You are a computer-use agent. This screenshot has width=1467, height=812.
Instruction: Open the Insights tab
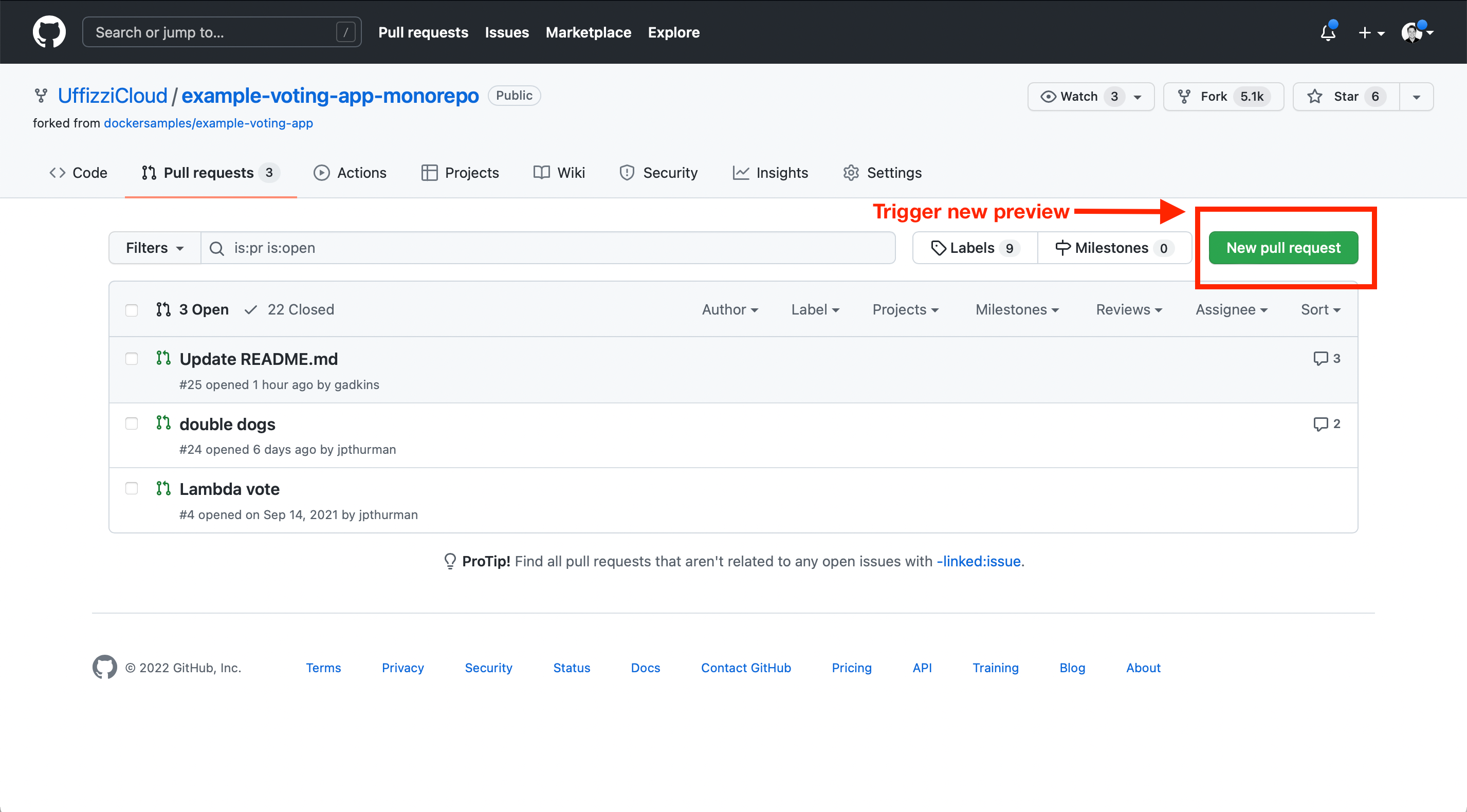771,173
